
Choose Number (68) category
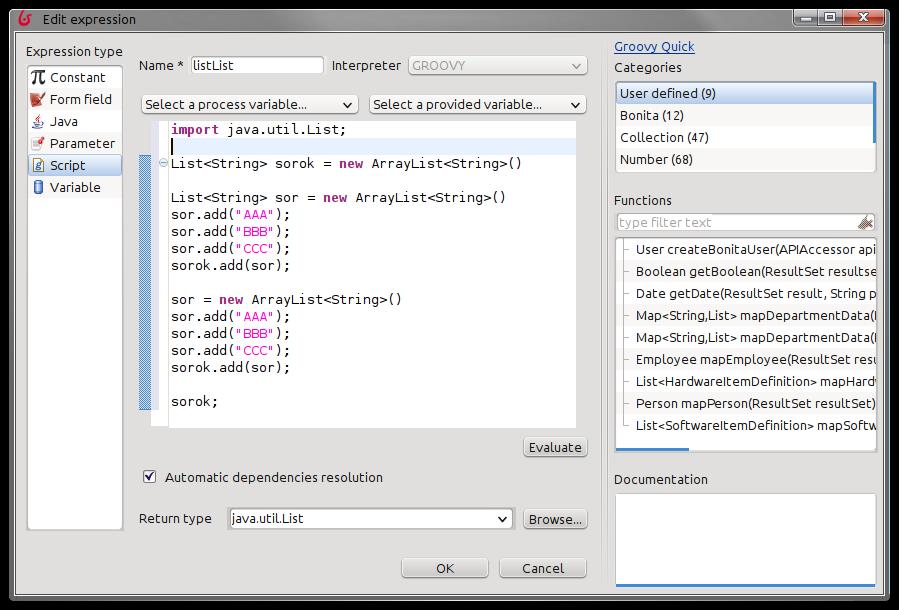(744, 159)
